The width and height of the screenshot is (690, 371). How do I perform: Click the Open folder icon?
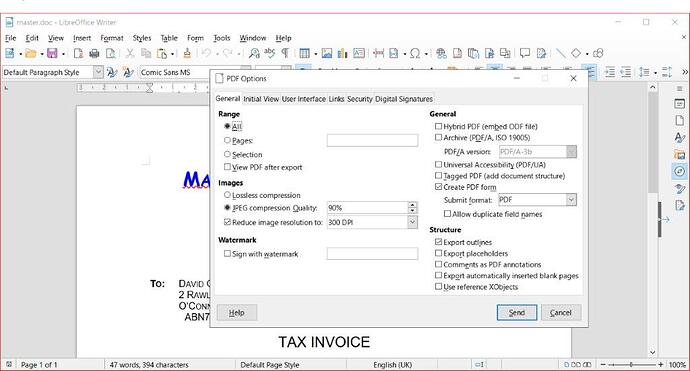(30, 53)
